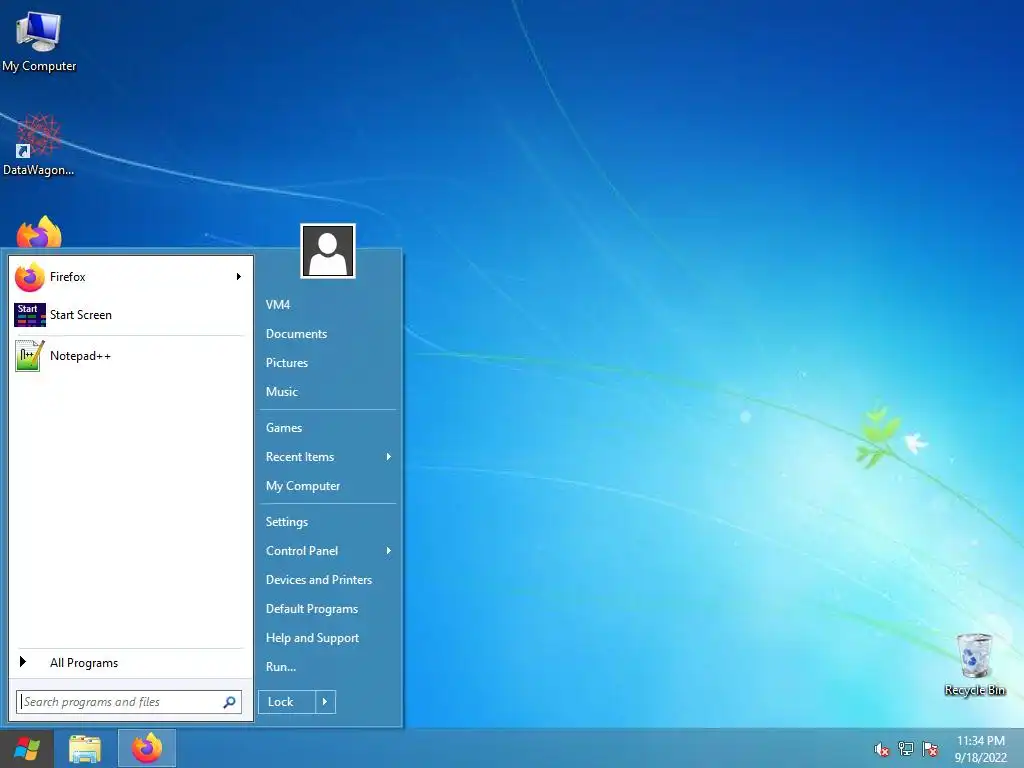Select the DataWagon desktop shortcut
Image resolution: width=1024 pixels, height=768 pixels.
click(x=39, y=145)
